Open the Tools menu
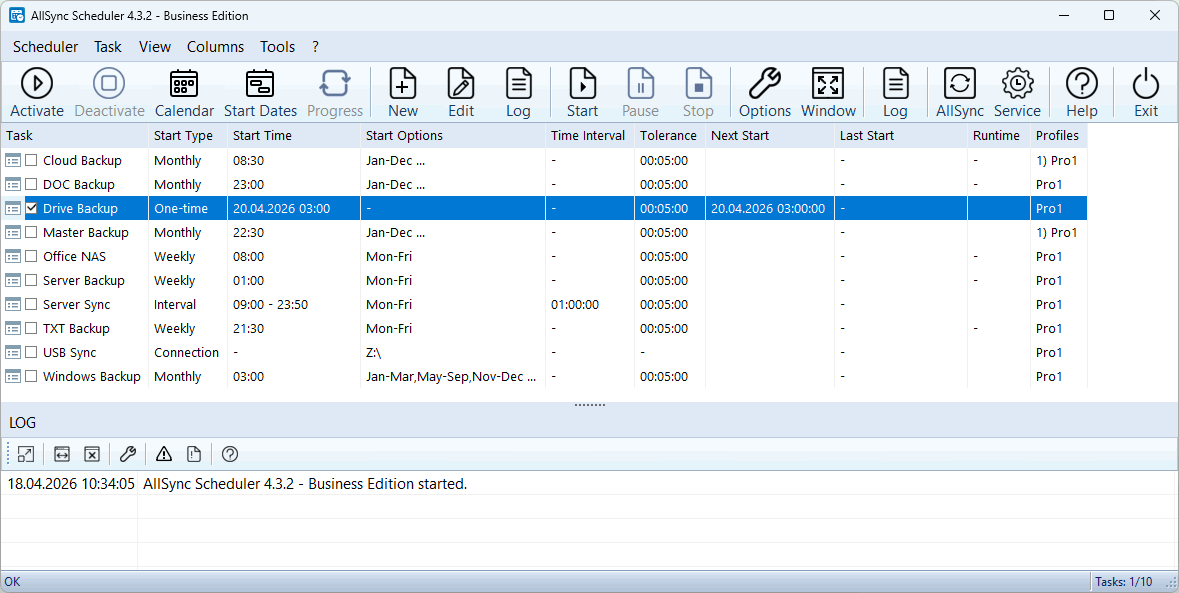This screenshot has height=593, width=1179. coord(277,47)
